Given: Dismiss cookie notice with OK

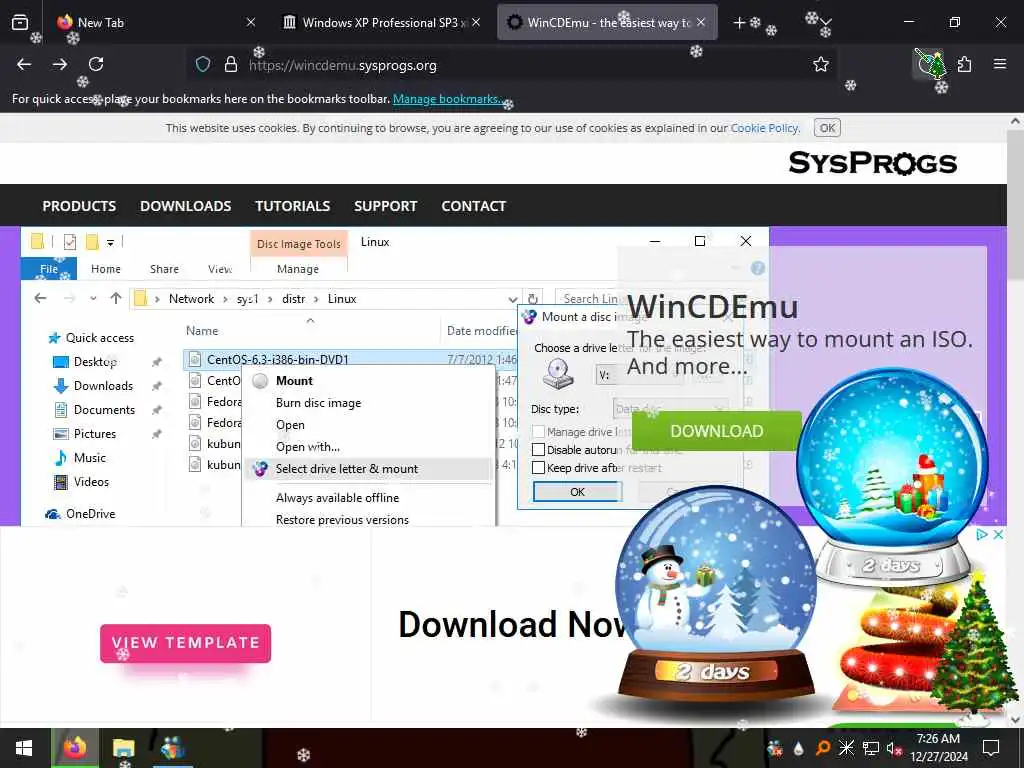Looking at the screenshot, I should coord(827,128).
